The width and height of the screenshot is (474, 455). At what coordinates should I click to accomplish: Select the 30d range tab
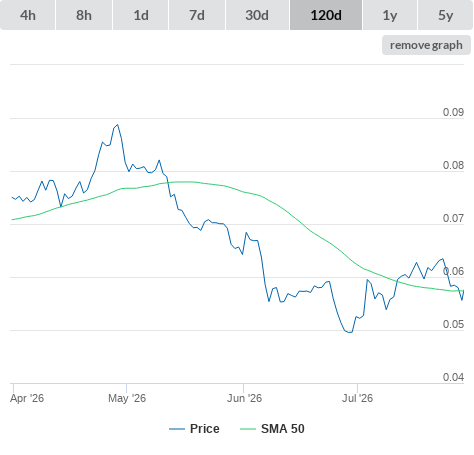click(x=257, y=15)
